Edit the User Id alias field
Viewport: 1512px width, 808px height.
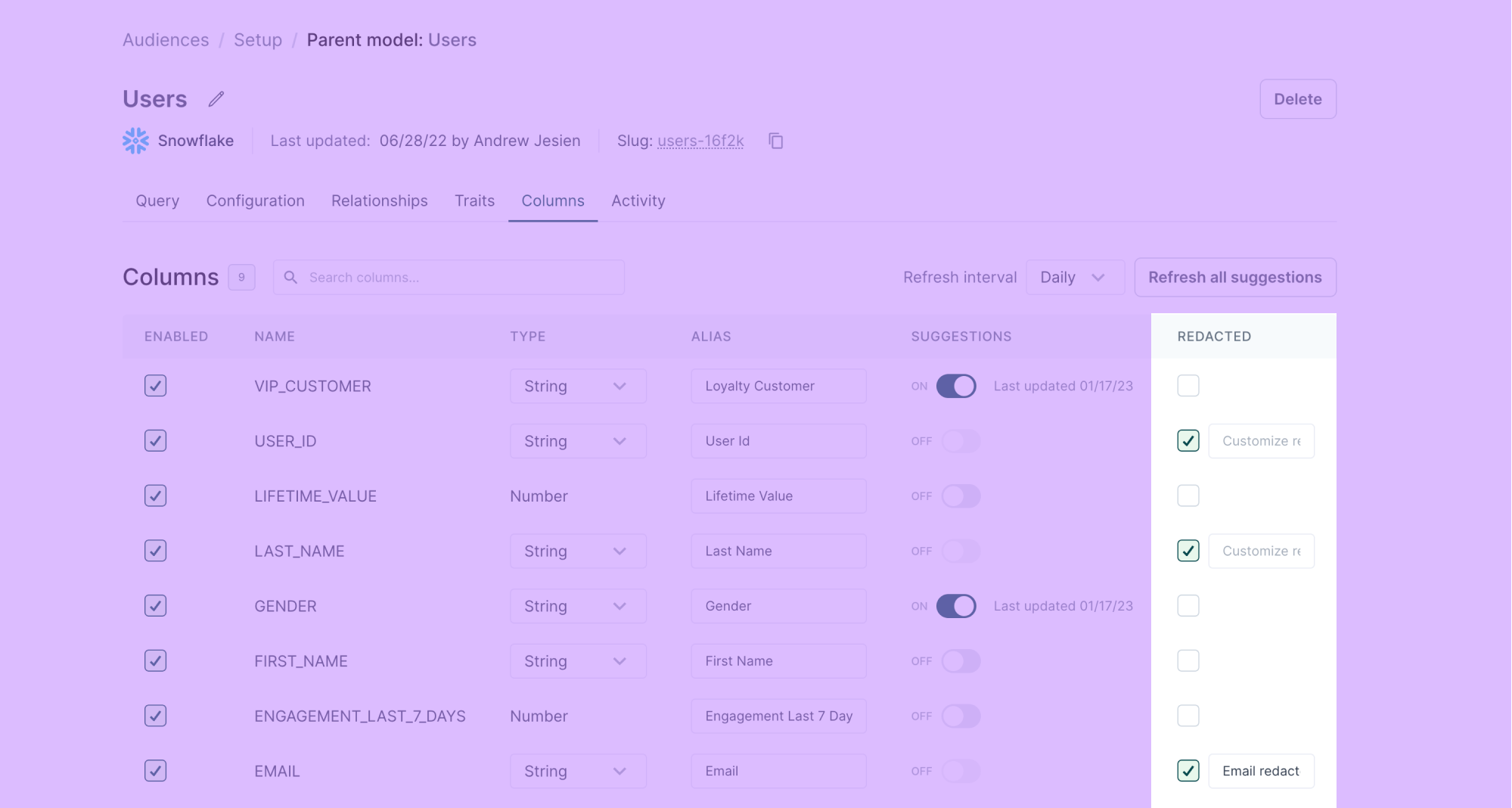point(778,441)
